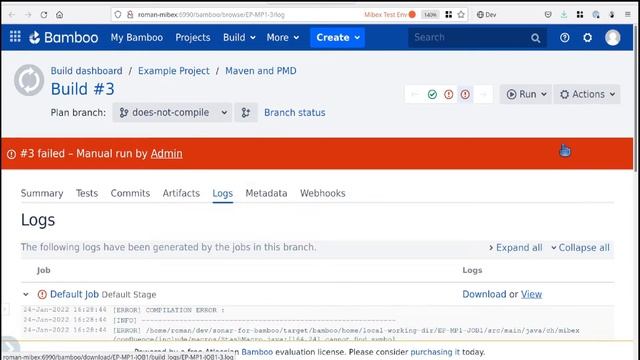Switch to the Tests tab
The height and width of the screenshot is (360, 640).
(x=87, y=193)
